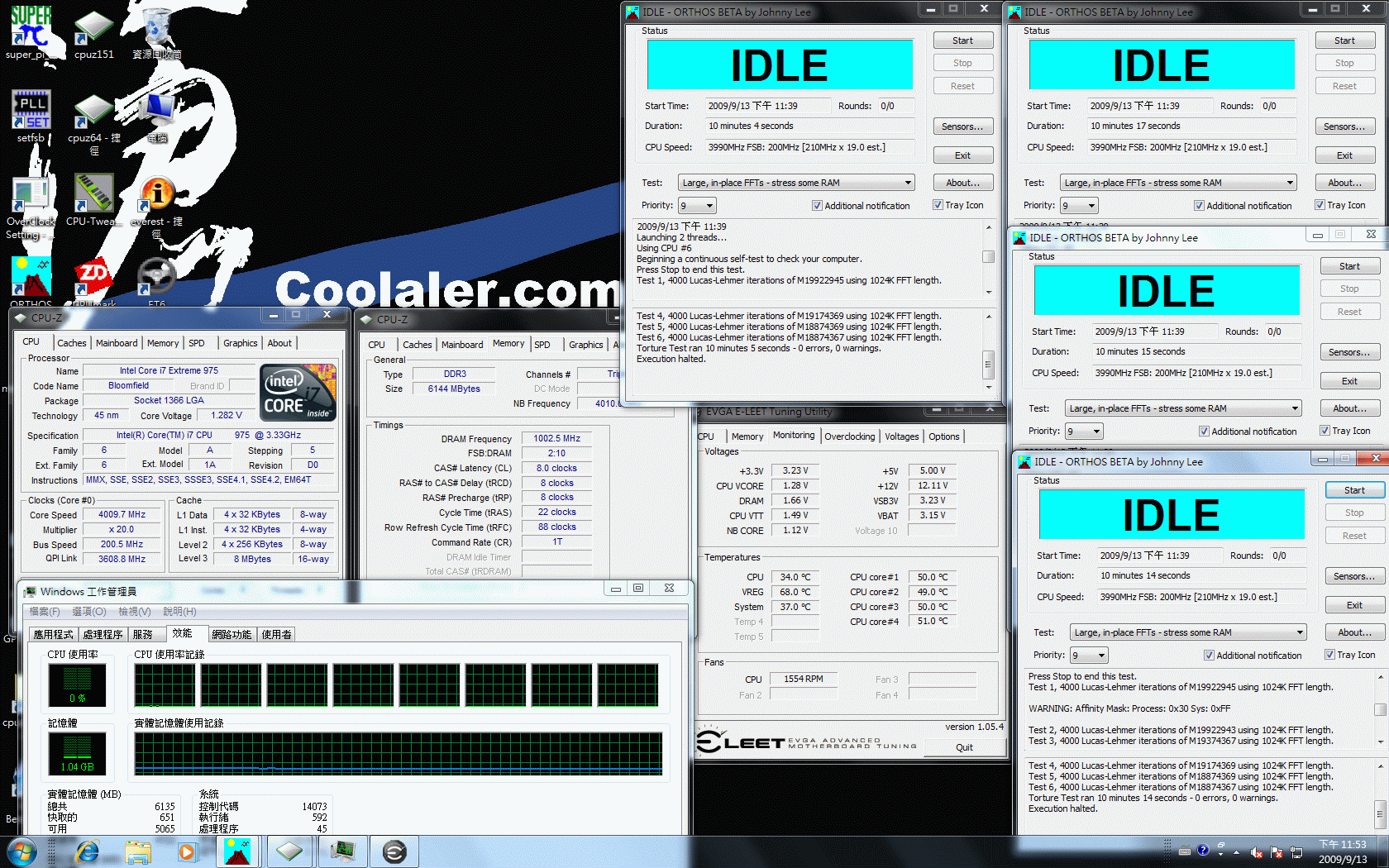
Task: Open the Action Center flag tray icon
Action: pyautogui.click(x=1277, y=852)
